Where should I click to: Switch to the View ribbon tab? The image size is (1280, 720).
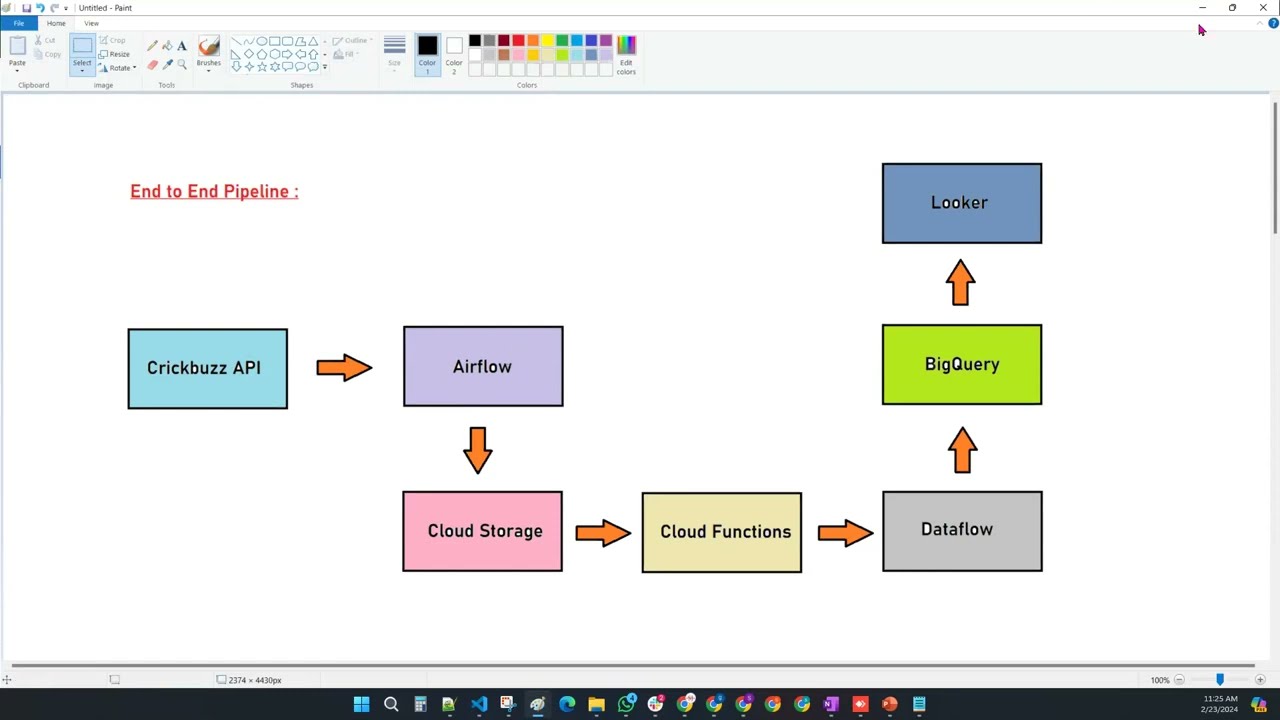coord(91,23)
